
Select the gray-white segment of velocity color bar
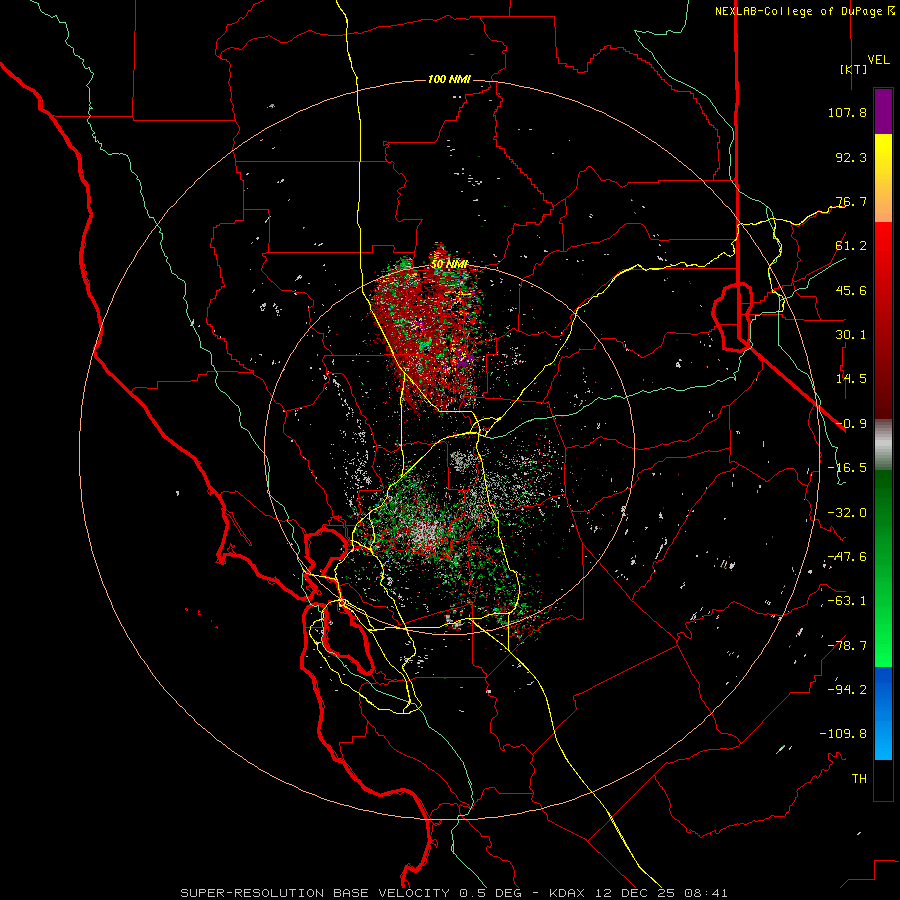coord(883,444)
